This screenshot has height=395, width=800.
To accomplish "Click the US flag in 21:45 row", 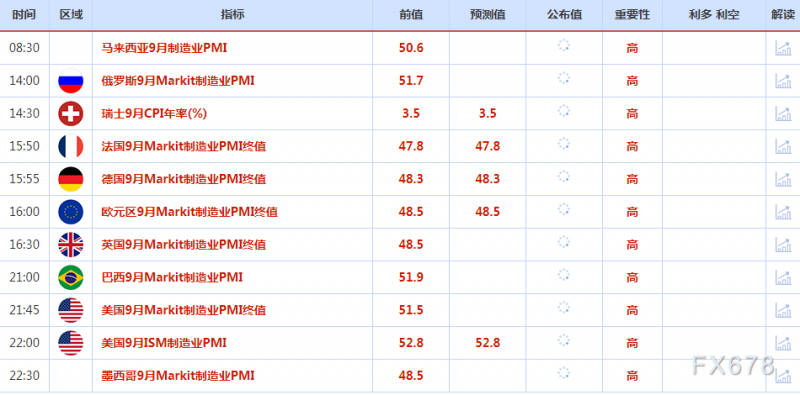I will coord(70,310).
